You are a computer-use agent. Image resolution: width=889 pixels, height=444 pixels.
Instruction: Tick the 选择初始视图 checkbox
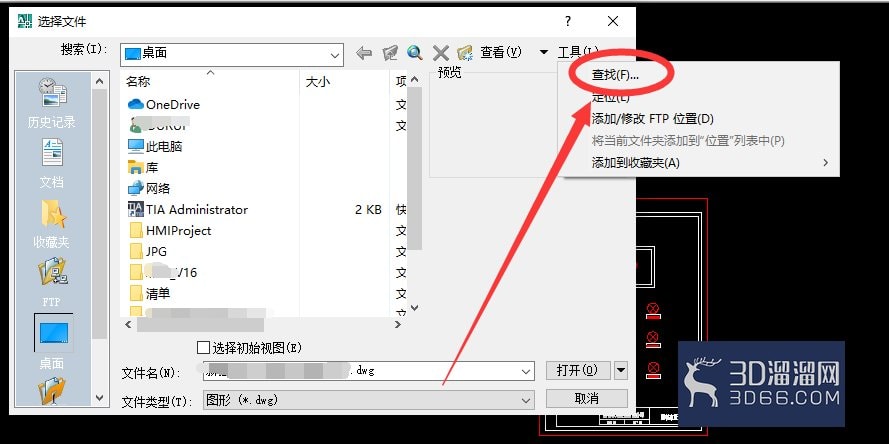(202, 347)
